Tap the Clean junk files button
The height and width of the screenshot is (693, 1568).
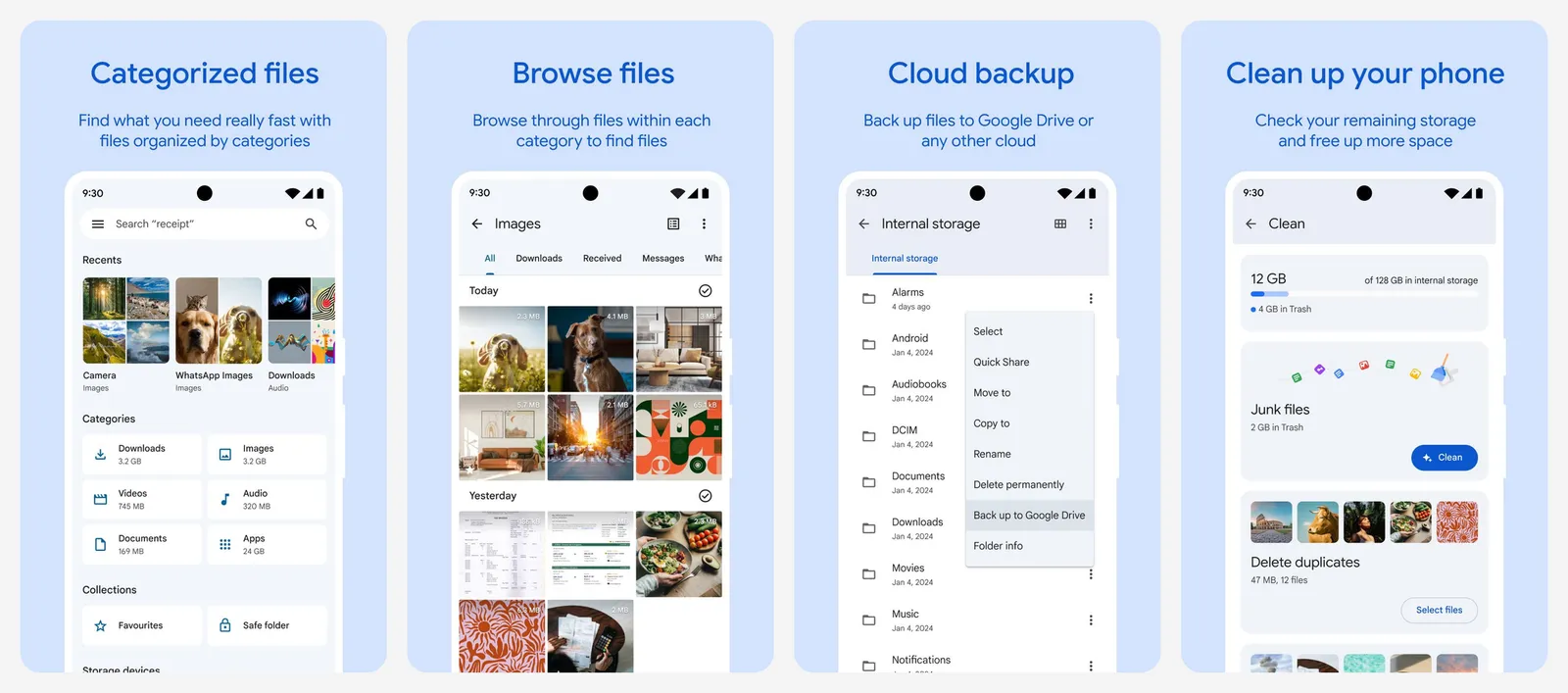1444,458
